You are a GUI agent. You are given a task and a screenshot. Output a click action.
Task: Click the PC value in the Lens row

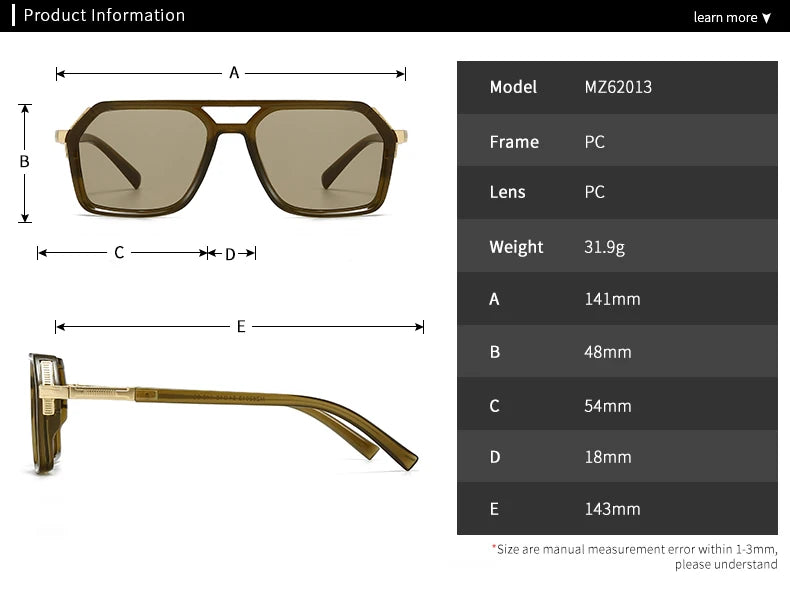[595, 192]
